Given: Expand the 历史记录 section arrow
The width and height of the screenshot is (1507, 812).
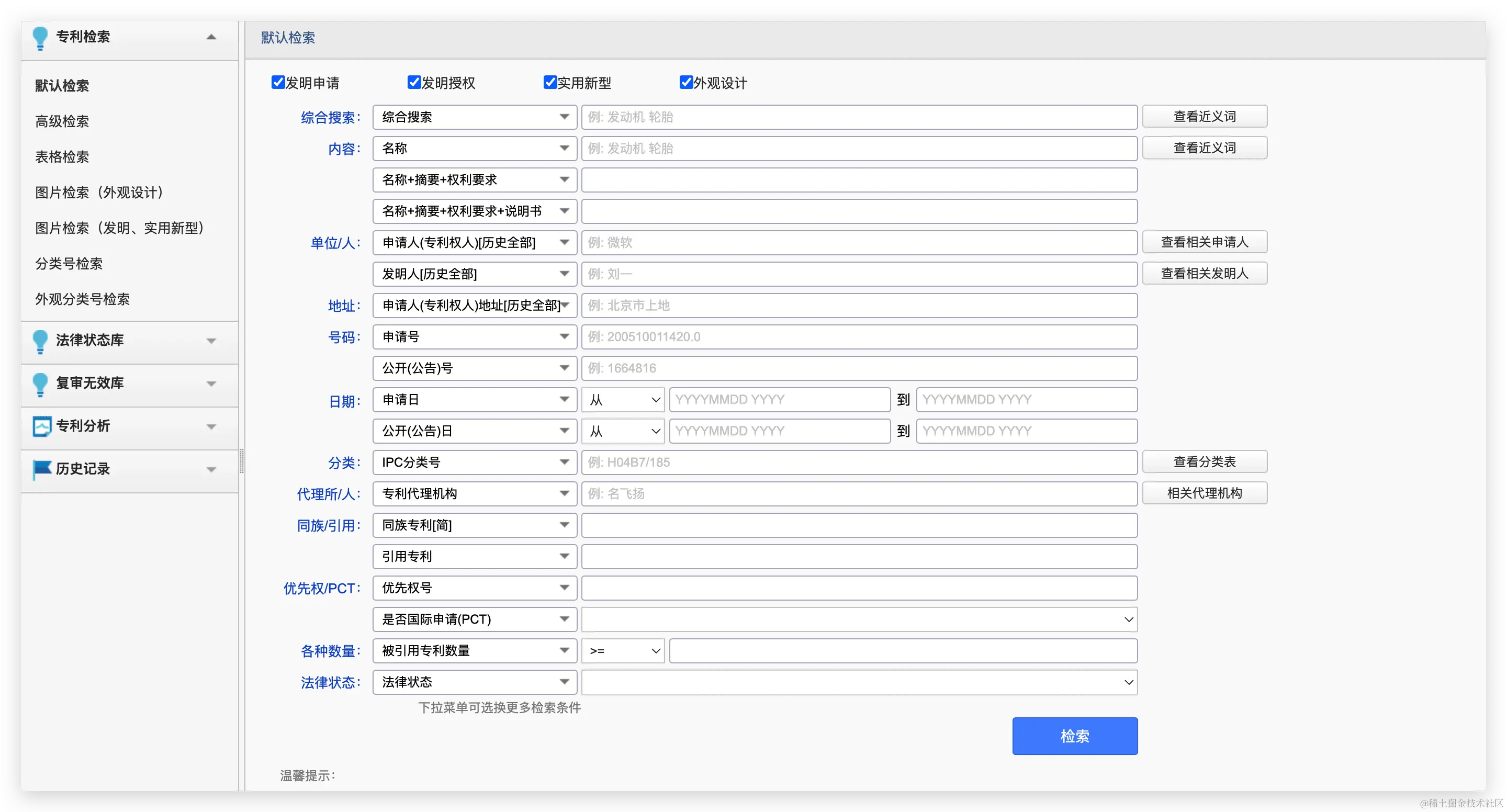Looking at the screenshot, I should click(x=211, y=469).
